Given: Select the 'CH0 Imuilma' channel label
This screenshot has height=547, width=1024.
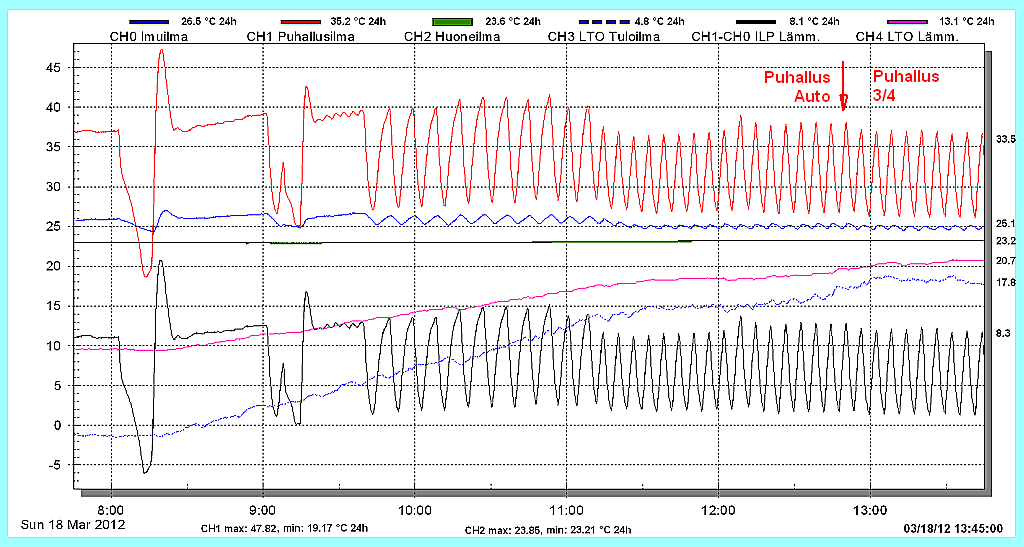Looking at the screenshot, I should pyautogui.click(x=149, y=37).
